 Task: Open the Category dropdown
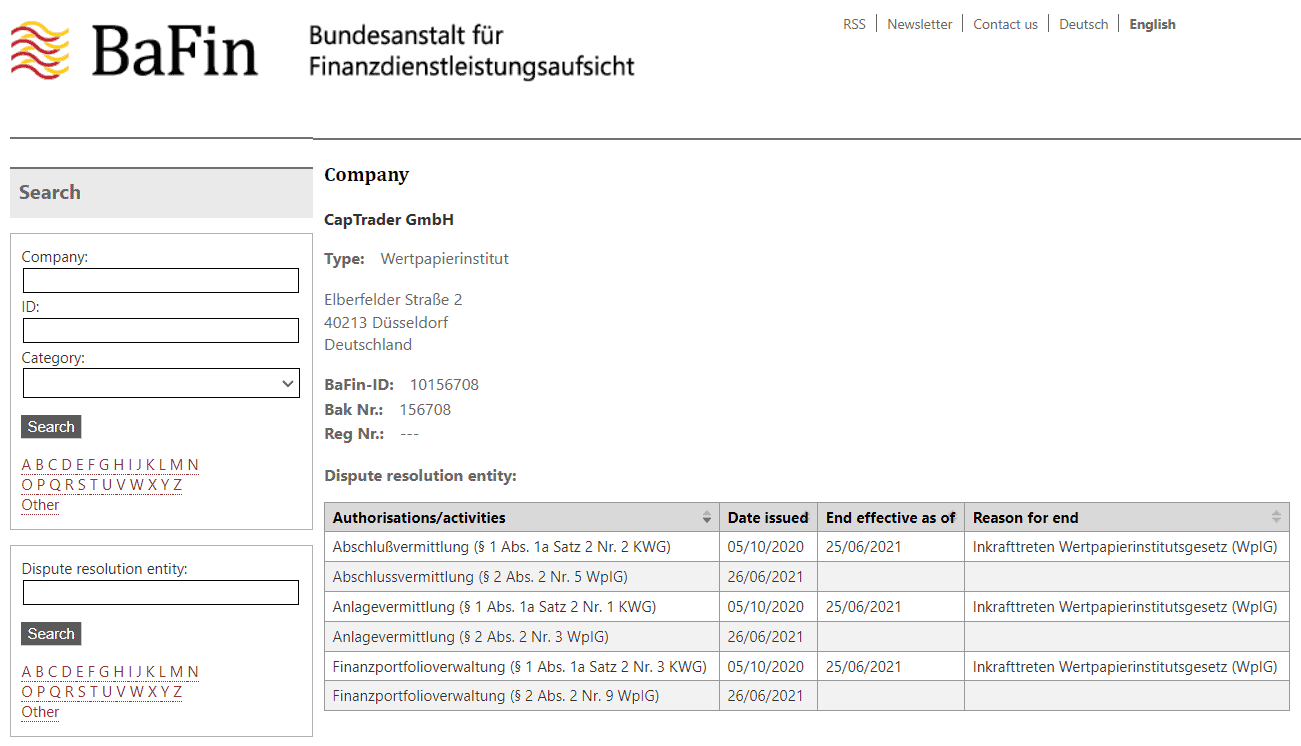[161, 383]
